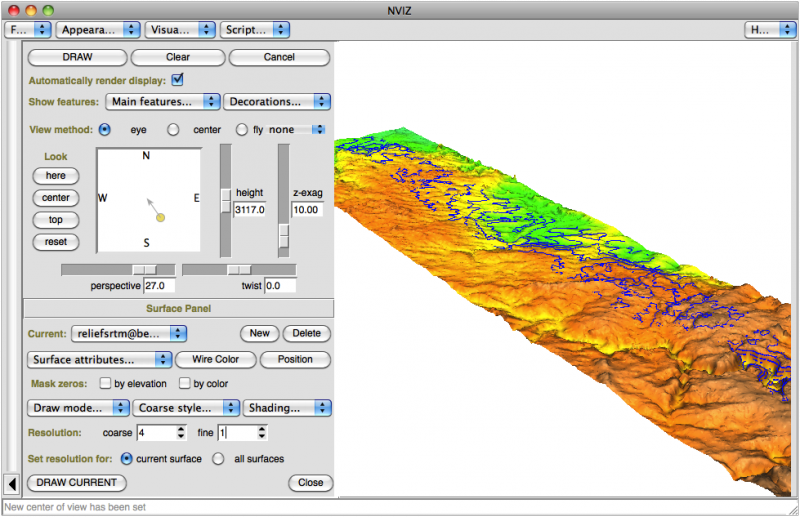Click the panel collapse arrow at bottom-left

click(11, 484)
